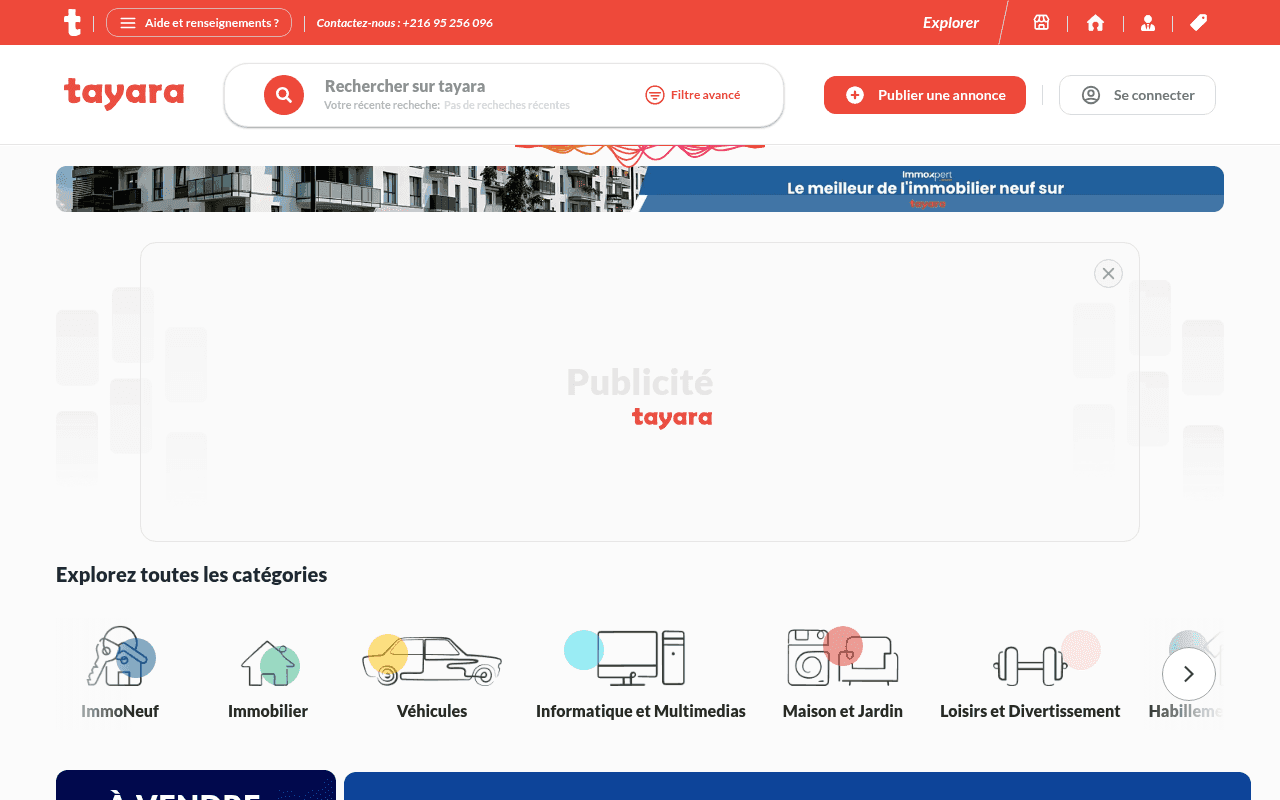Image resolution: width=1280 pixels, height=800 pixels.
Task: Click the price tag icon top right
Action: pyautogui.click(x=1198, y=22)
